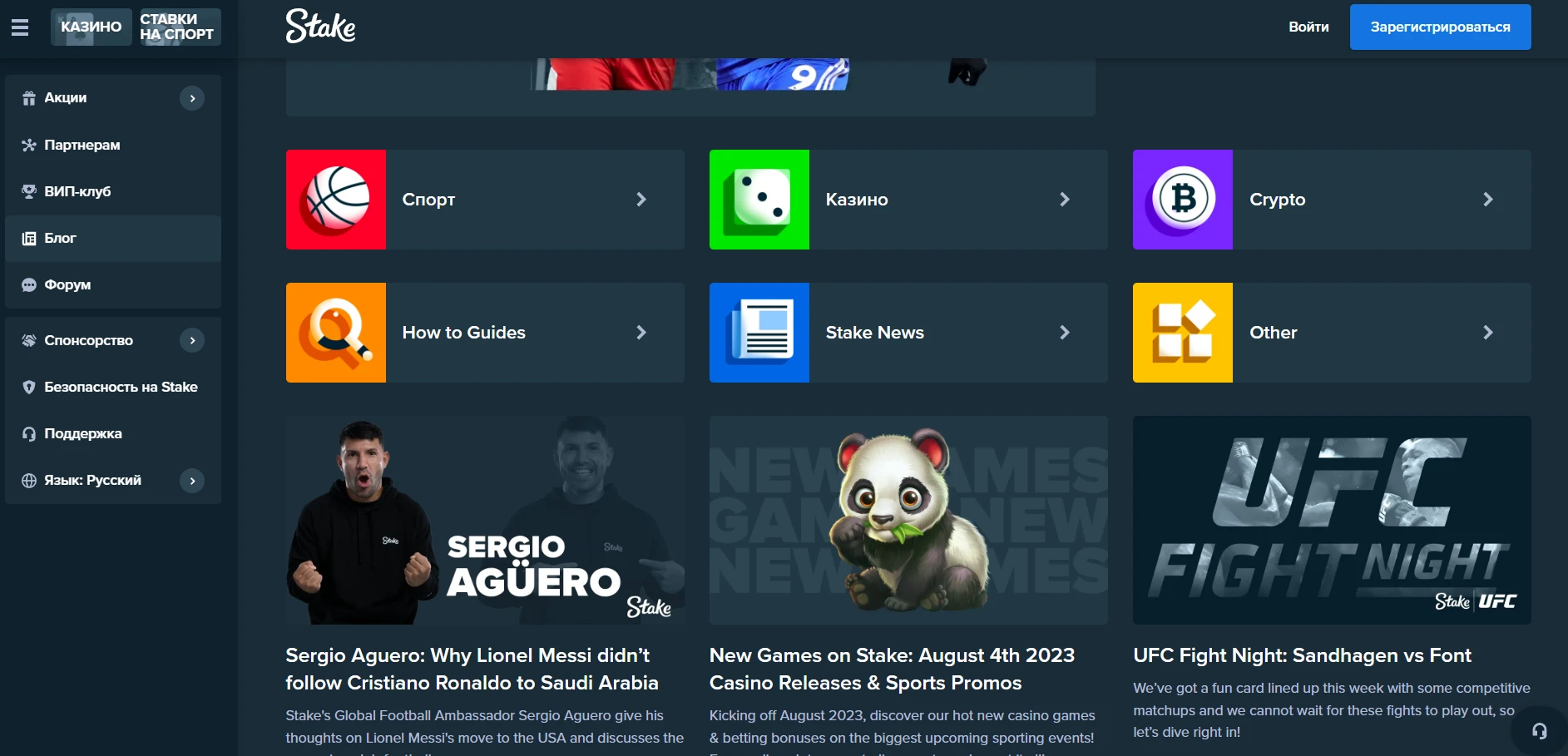Click the purple Bitcoin Crypto icon
The width and height of the screenshot is (1568, 756).
pyautogui.click(x=1183, y=200)
